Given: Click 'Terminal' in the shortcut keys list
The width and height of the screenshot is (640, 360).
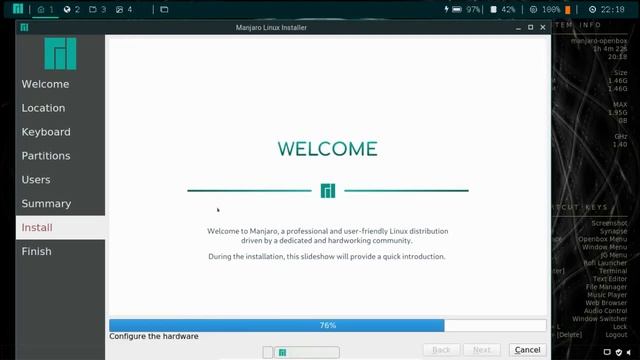Looking at the screenshot, I should point(613,271).
